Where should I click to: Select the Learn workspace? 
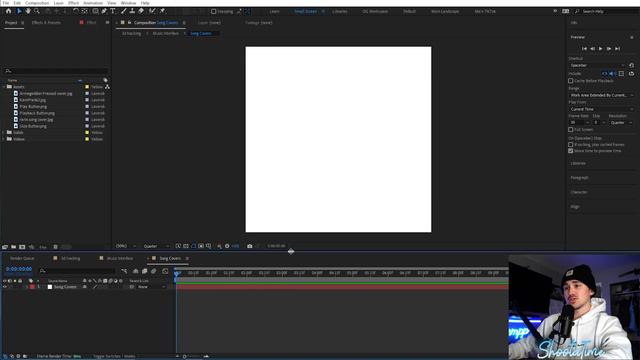coord(275,11)
